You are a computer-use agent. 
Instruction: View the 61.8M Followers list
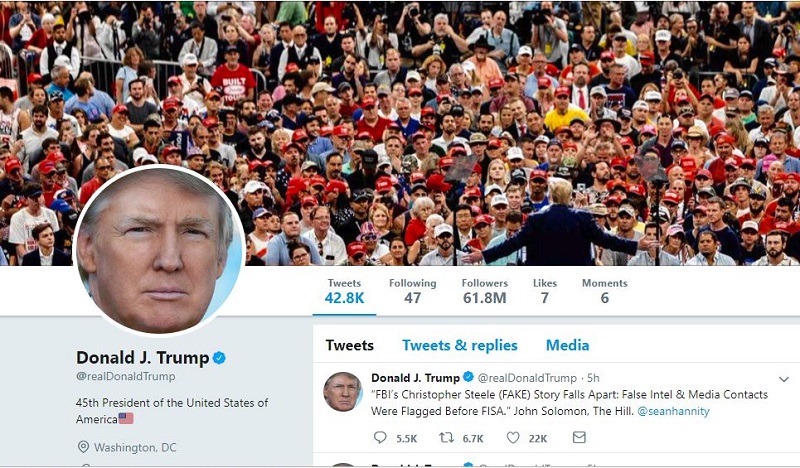[x=485, y=291]
